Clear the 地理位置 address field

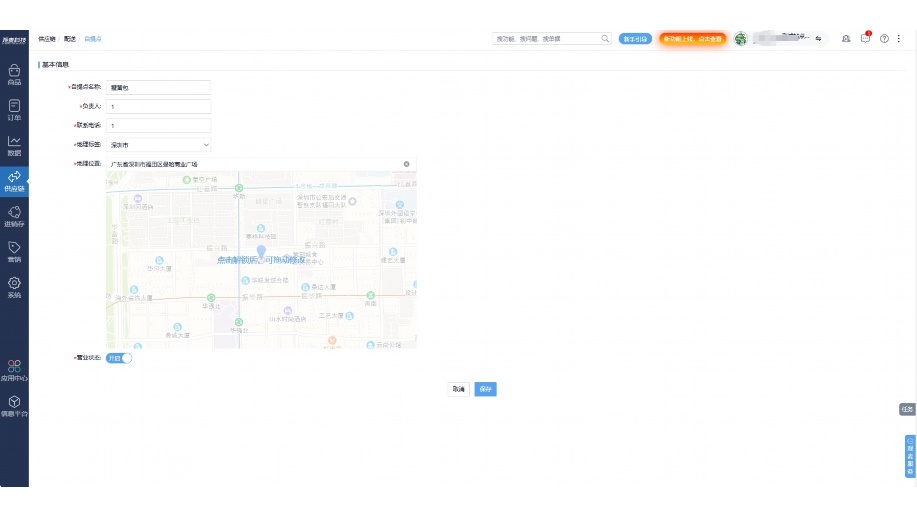[x=406, y=164]
